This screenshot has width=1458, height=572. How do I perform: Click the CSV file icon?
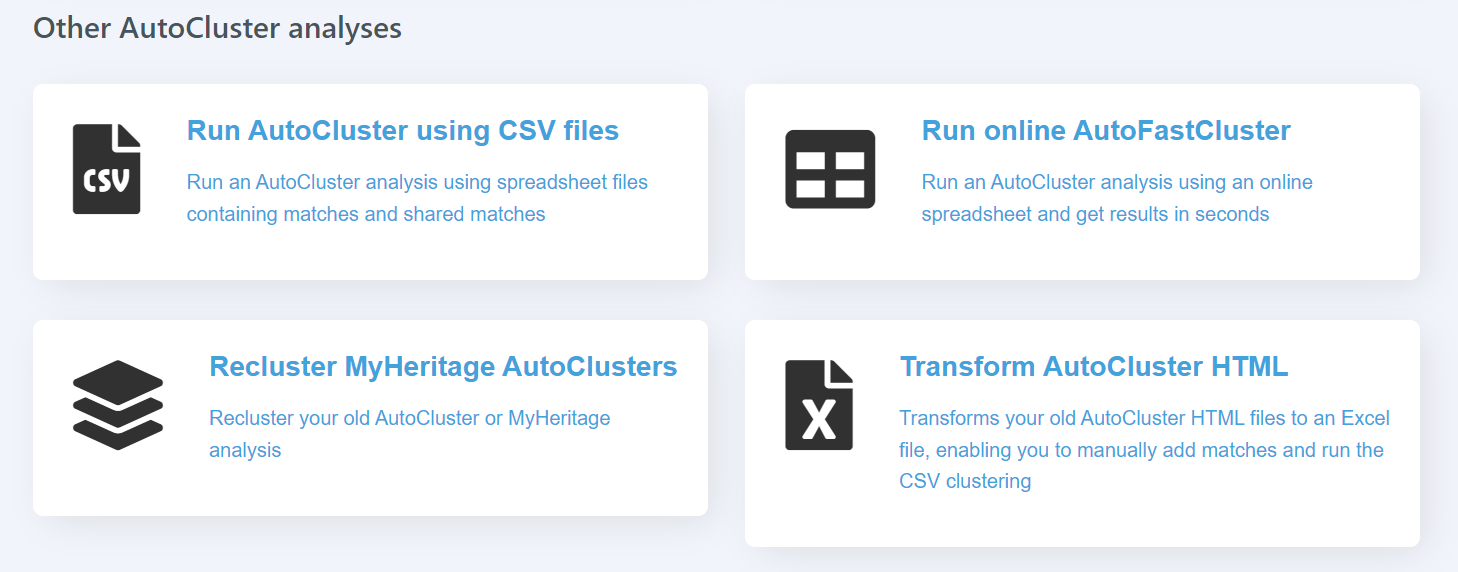click(107, 169)
